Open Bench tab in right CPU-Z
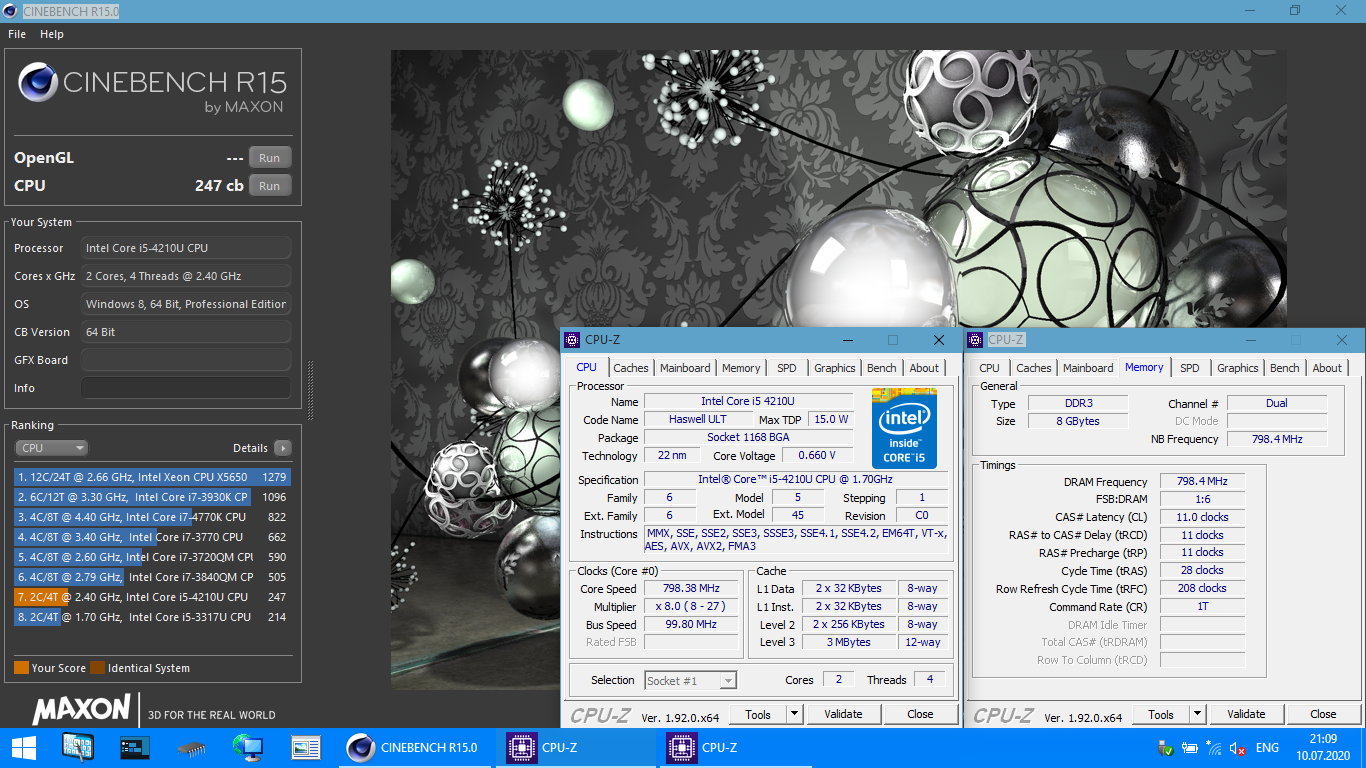Screen dimensions: 1366x768 (x=1285, y=368)
